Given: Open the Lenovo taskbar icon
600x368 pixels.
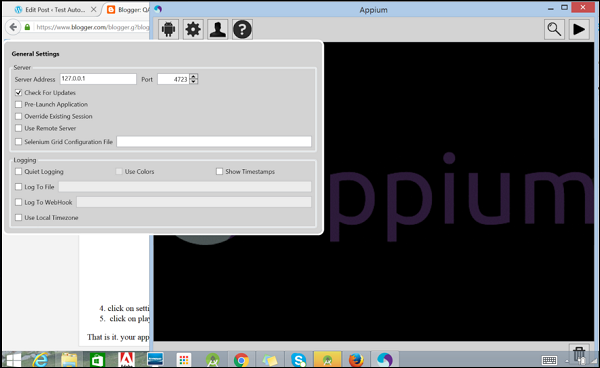Looking at the screenshot, I should 155,360.
